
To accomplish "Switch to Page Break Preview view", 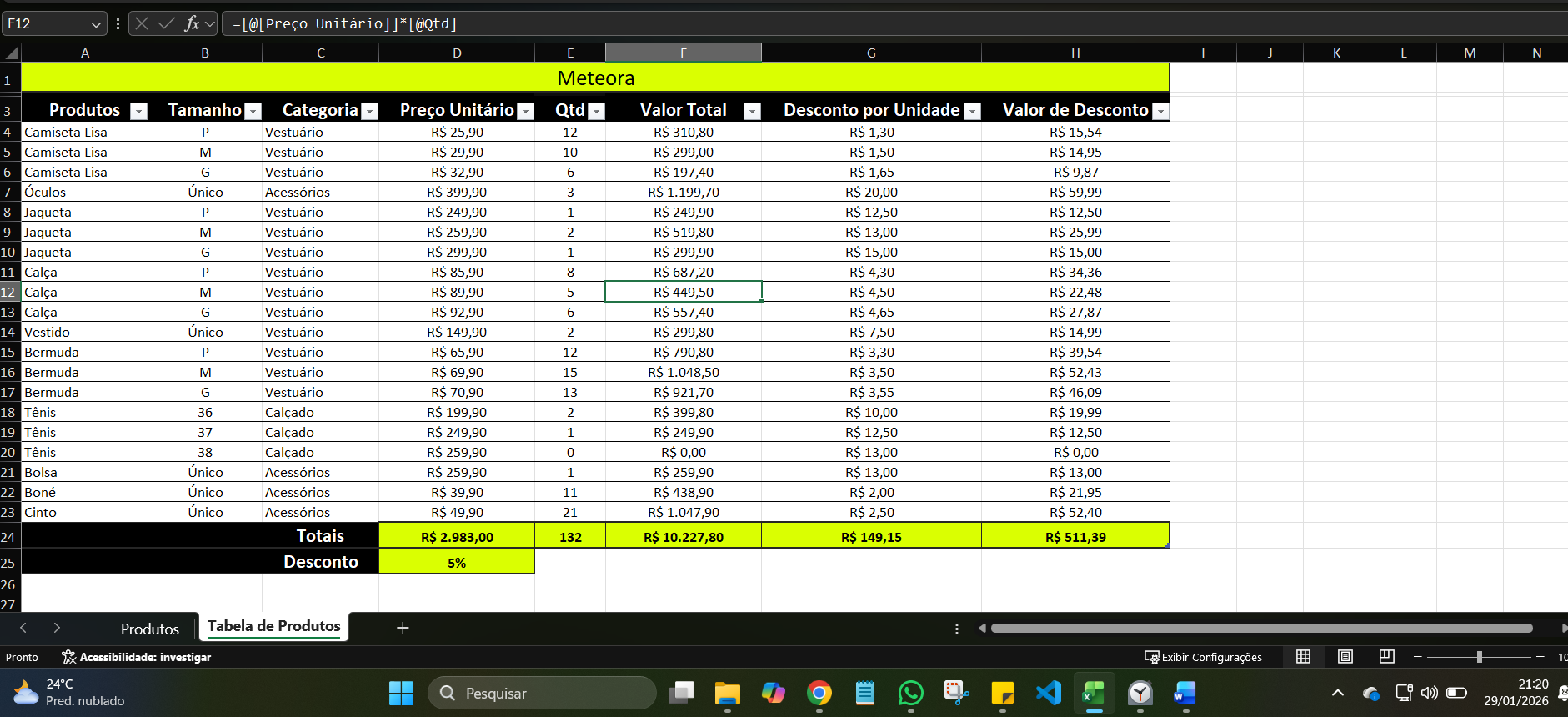I will (1386, 657).
